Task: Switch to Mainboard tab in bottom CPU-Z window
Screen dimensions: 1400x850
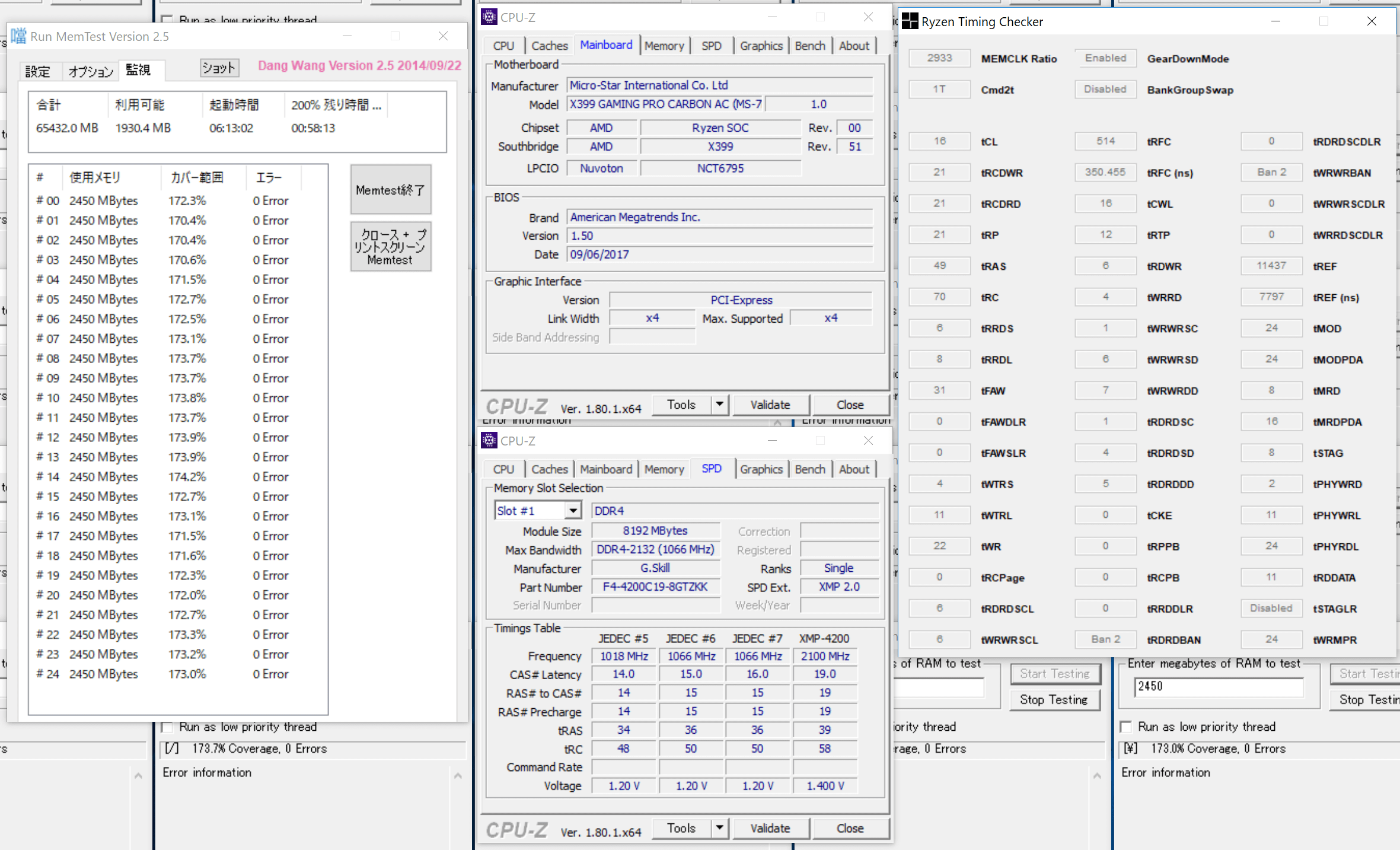Action: (606, 469)
